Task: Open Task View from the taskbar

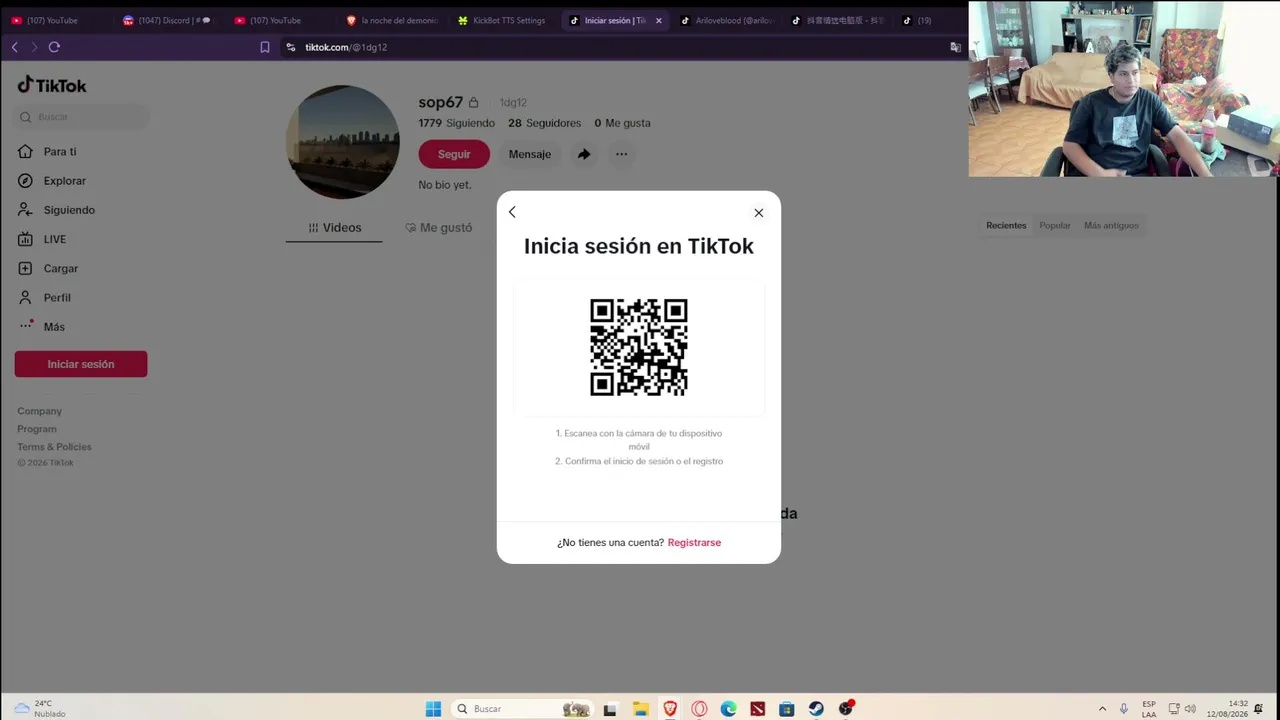Action: [x=610, y=709]
